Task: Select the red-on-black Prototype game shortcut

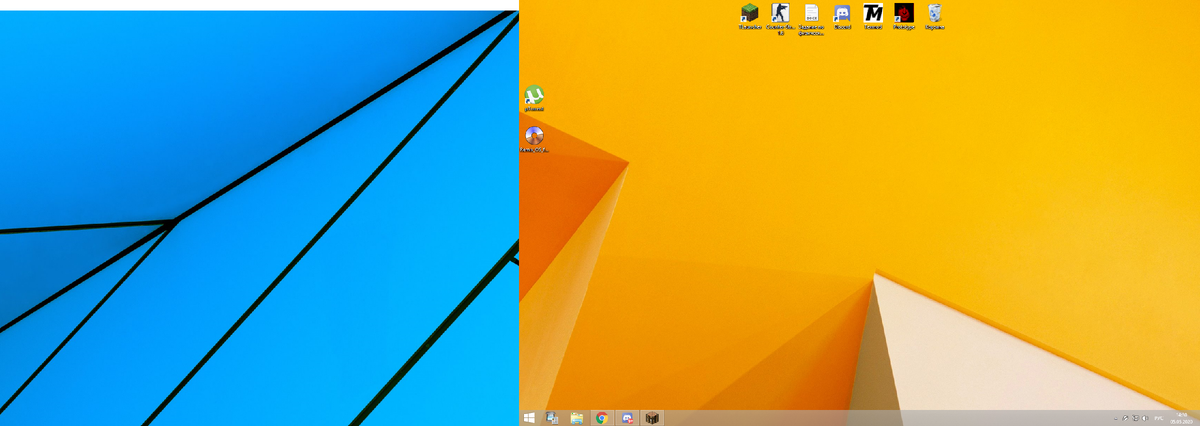Action: 904,15
